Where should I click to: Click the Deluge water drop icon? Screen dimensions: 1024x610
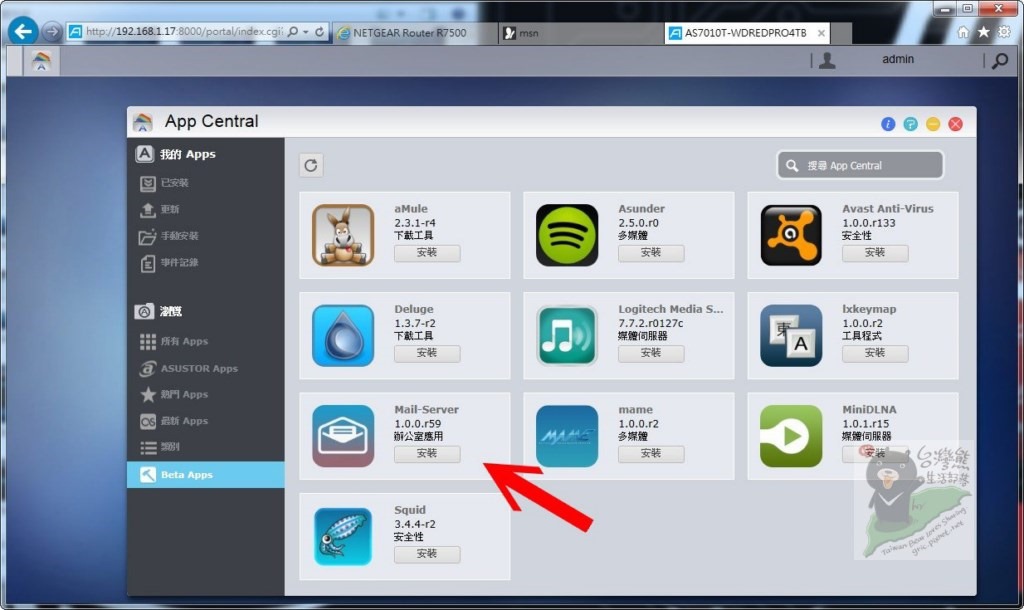(x=343, y=336)
